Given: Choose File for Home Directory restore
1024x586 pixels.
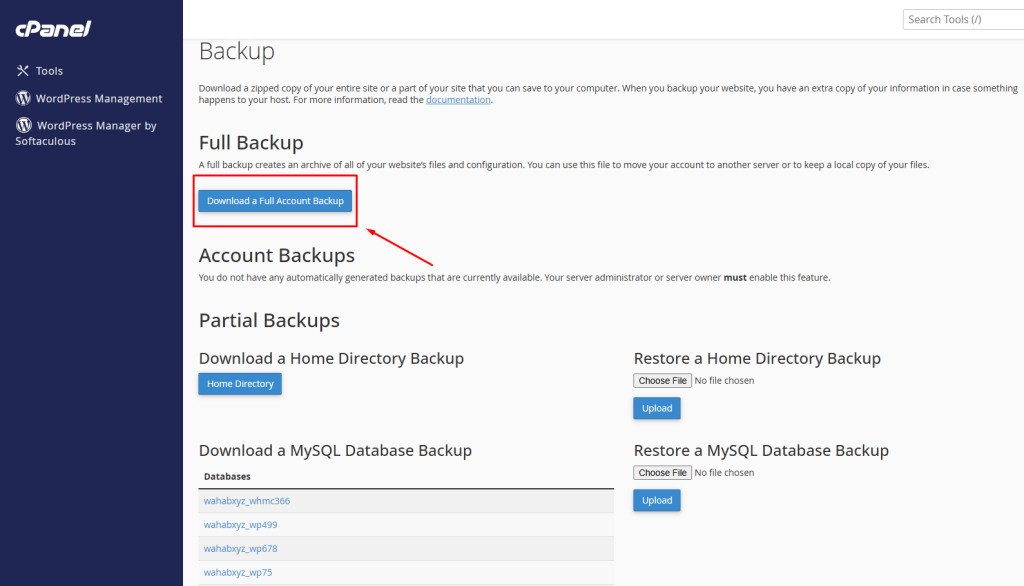Looking at the screenshot, I should pos(662,381).
